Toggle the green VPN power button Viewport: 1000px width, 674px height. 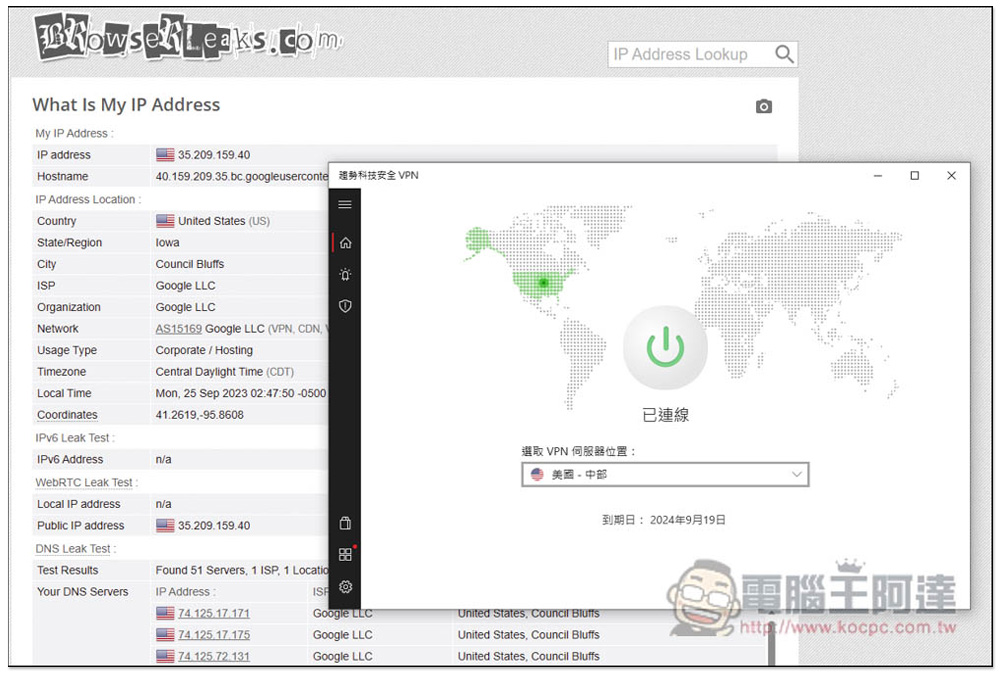pos(665,347)
